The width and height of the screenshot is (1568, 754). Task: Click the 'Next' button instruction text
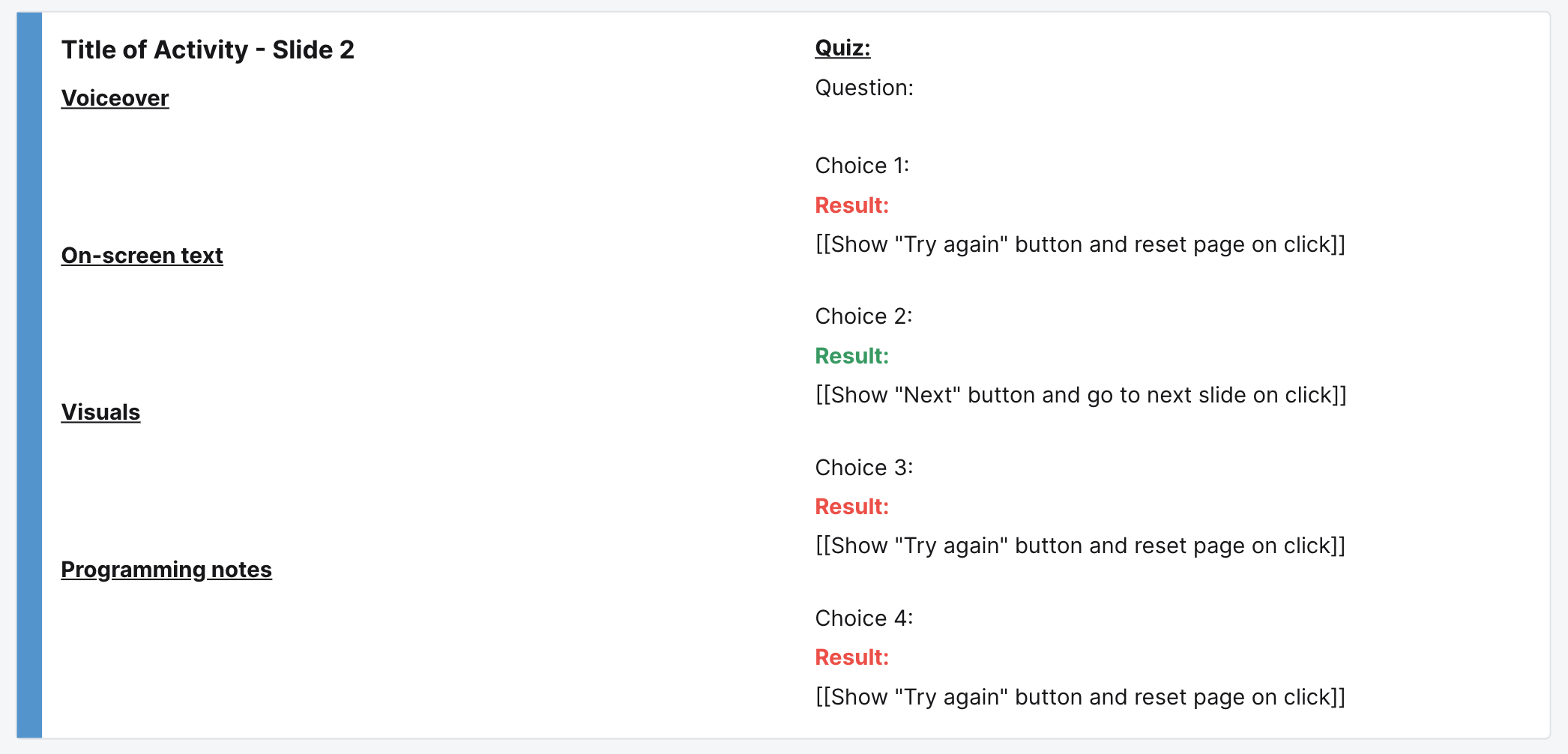(1081, 395)
